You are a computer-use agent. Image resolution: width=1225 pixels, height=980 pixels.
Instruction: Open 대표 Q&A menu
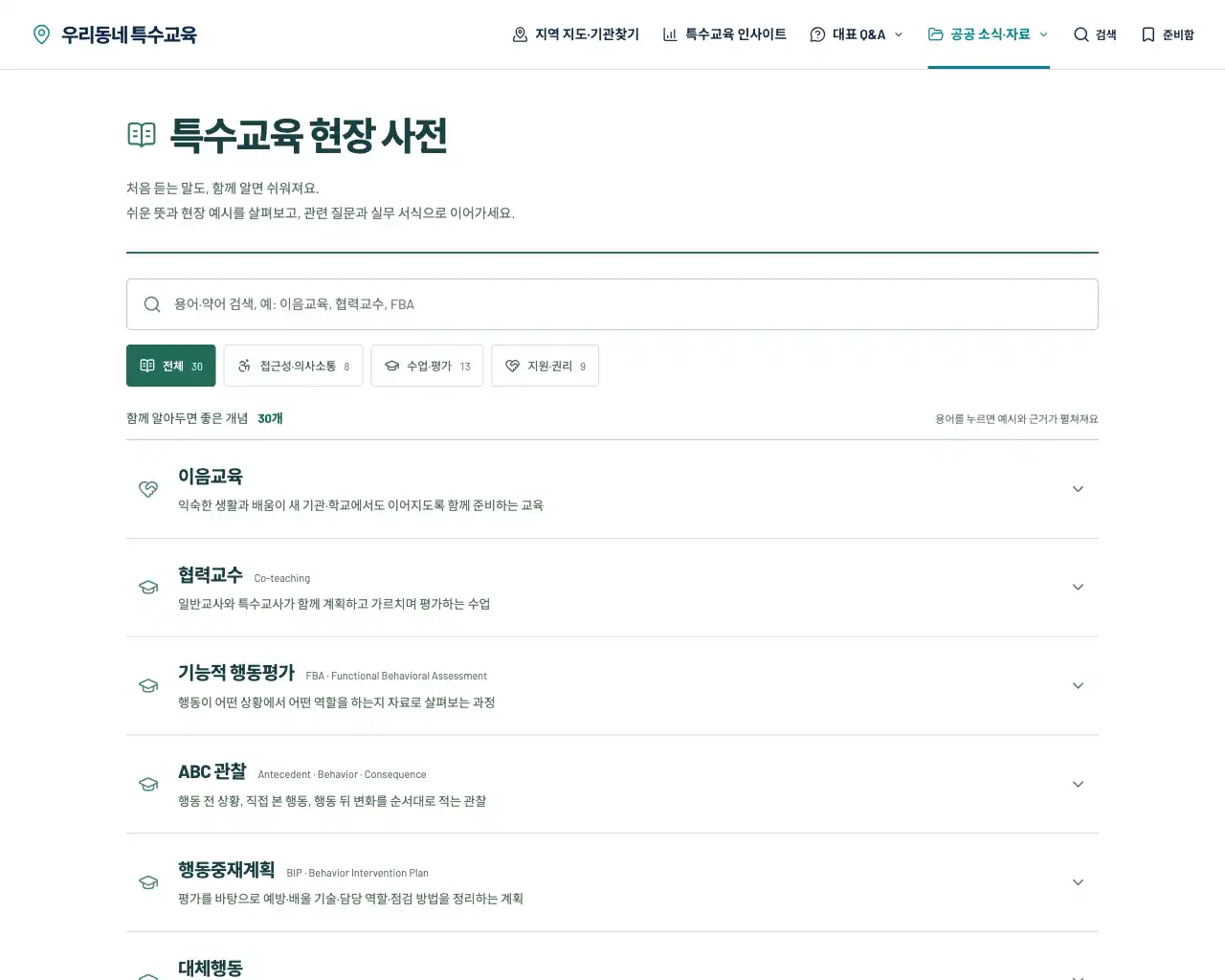coord(857,34)
